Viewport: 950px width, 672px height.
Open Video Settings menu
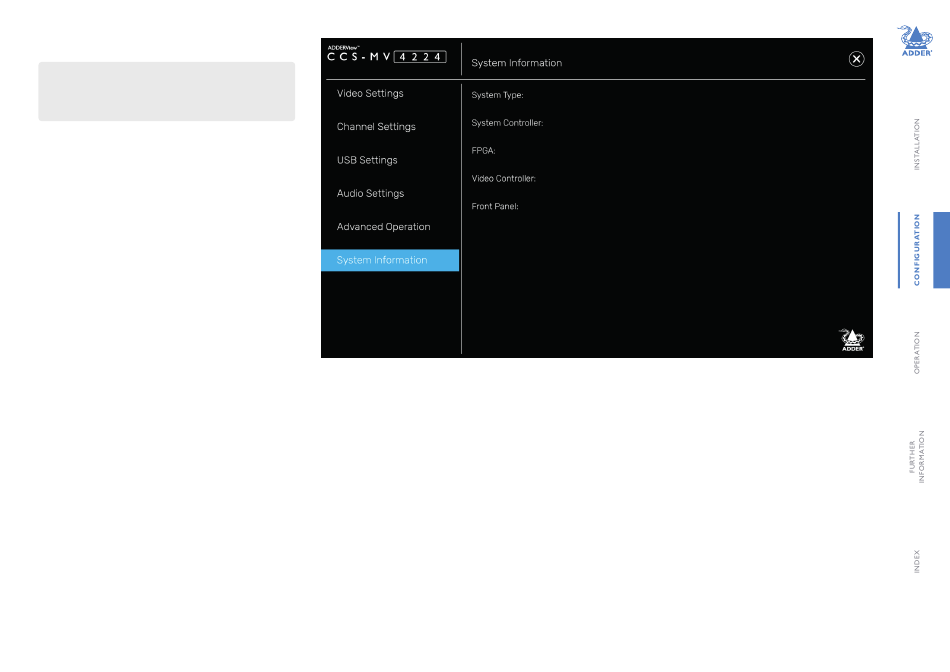[370, 93]
